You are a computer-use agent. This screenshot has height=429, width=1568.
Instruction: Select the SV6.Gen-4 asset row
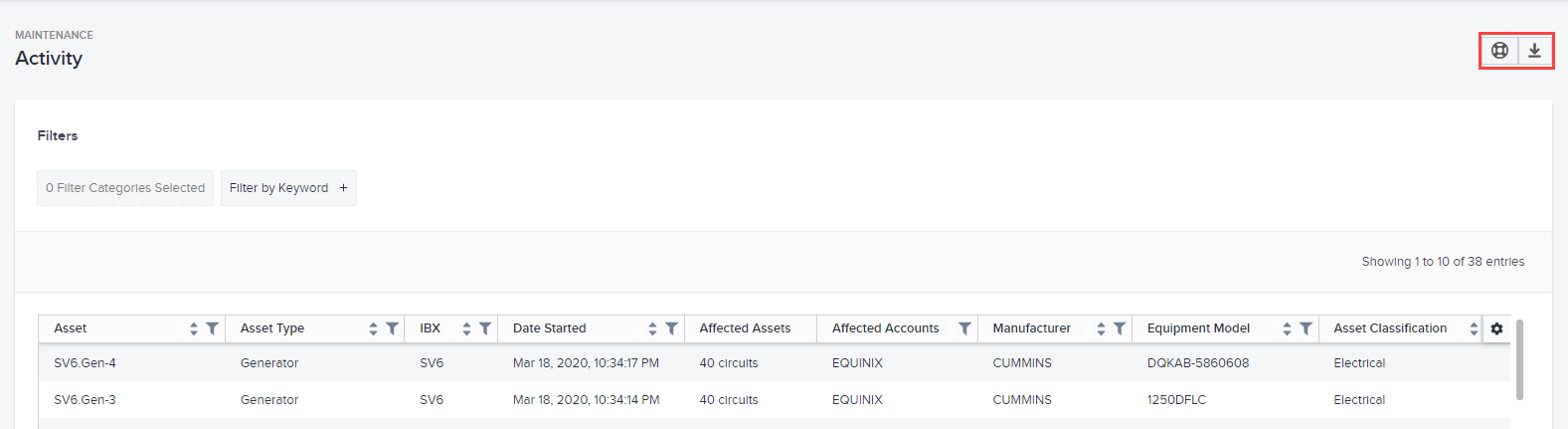(774, 363)
